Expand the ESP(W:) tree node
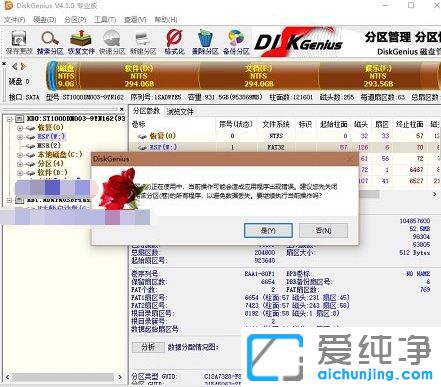The height and width of the screenshot is (387, 441). click(20, 137)
